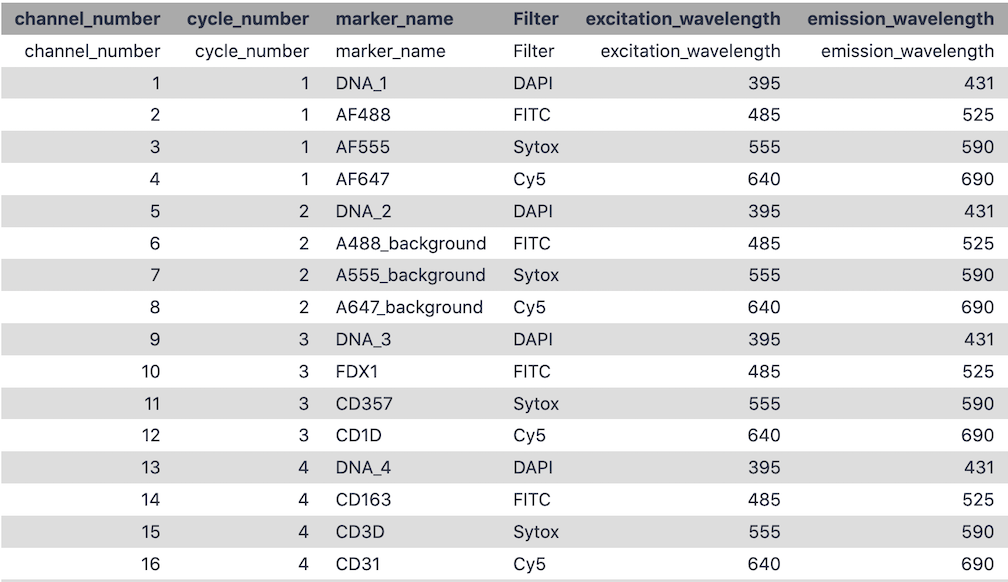Click the bold Filter column header
Viewport: 1008px width, 582px height.
coord(536,19)
